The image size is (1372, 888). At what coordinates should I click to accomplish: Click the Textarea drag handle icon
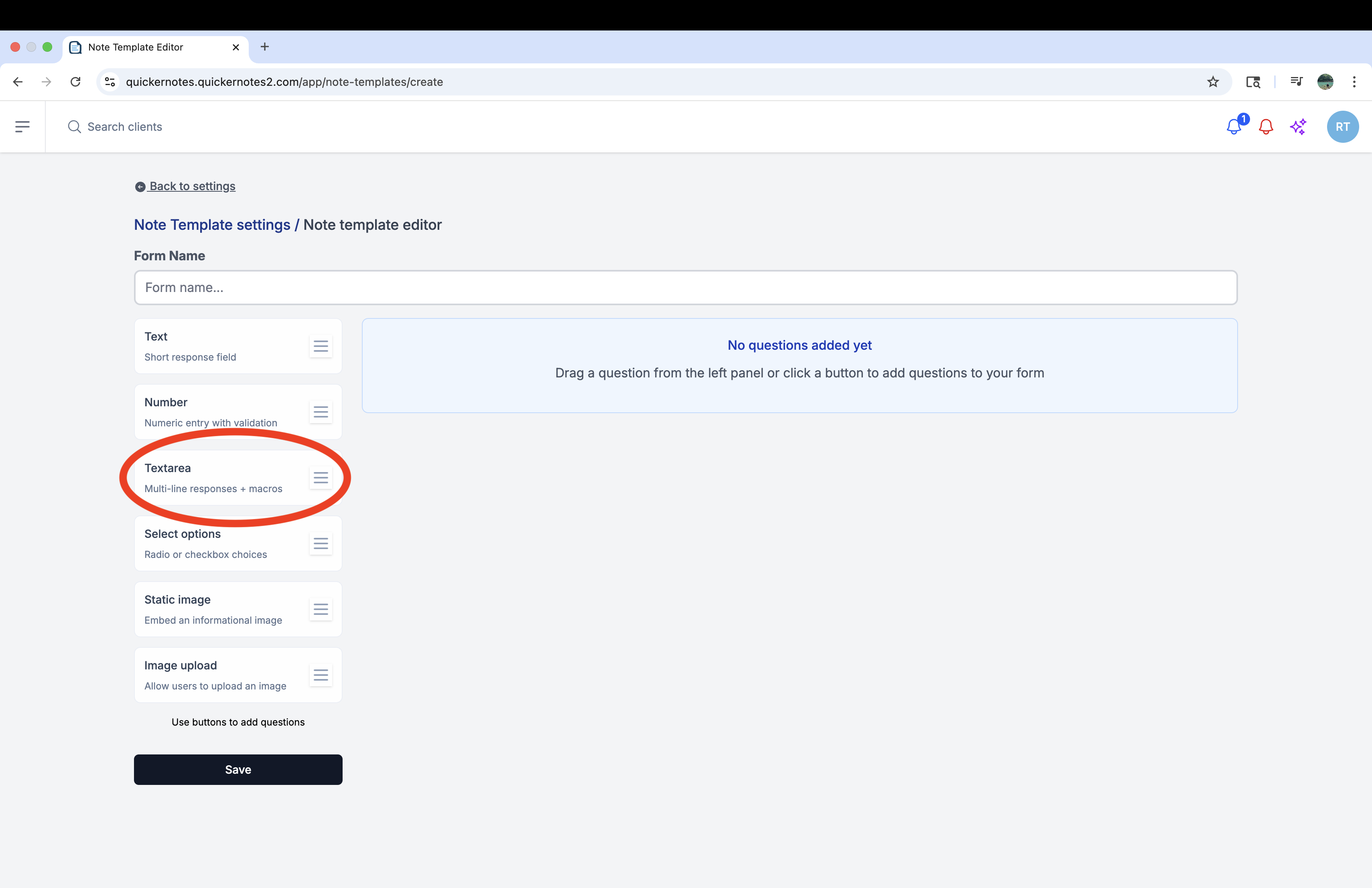pyautogui.click(x=321, y=478)
